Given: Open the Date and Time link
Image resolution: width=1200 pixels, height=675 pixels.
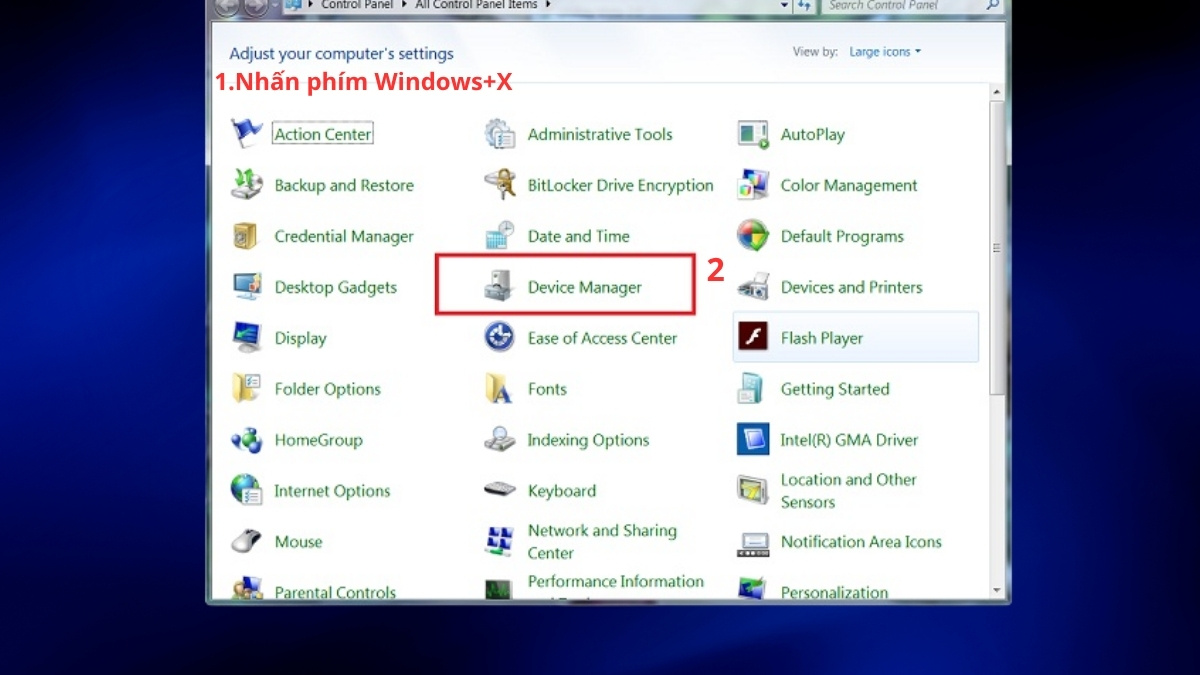Looking at the screenshot, I should click(x=579, y=236).
